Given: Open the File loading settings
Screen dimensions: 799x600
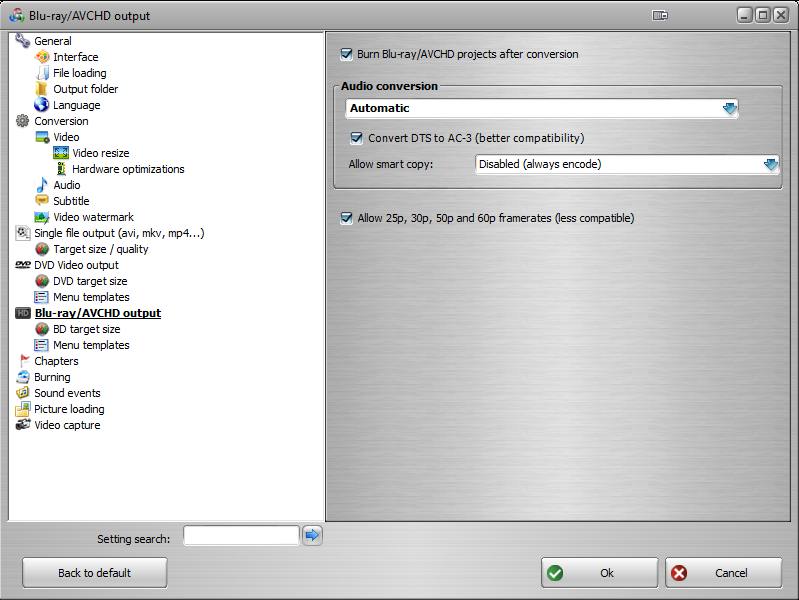Looking at the screenshot, I should click(79, 73).
